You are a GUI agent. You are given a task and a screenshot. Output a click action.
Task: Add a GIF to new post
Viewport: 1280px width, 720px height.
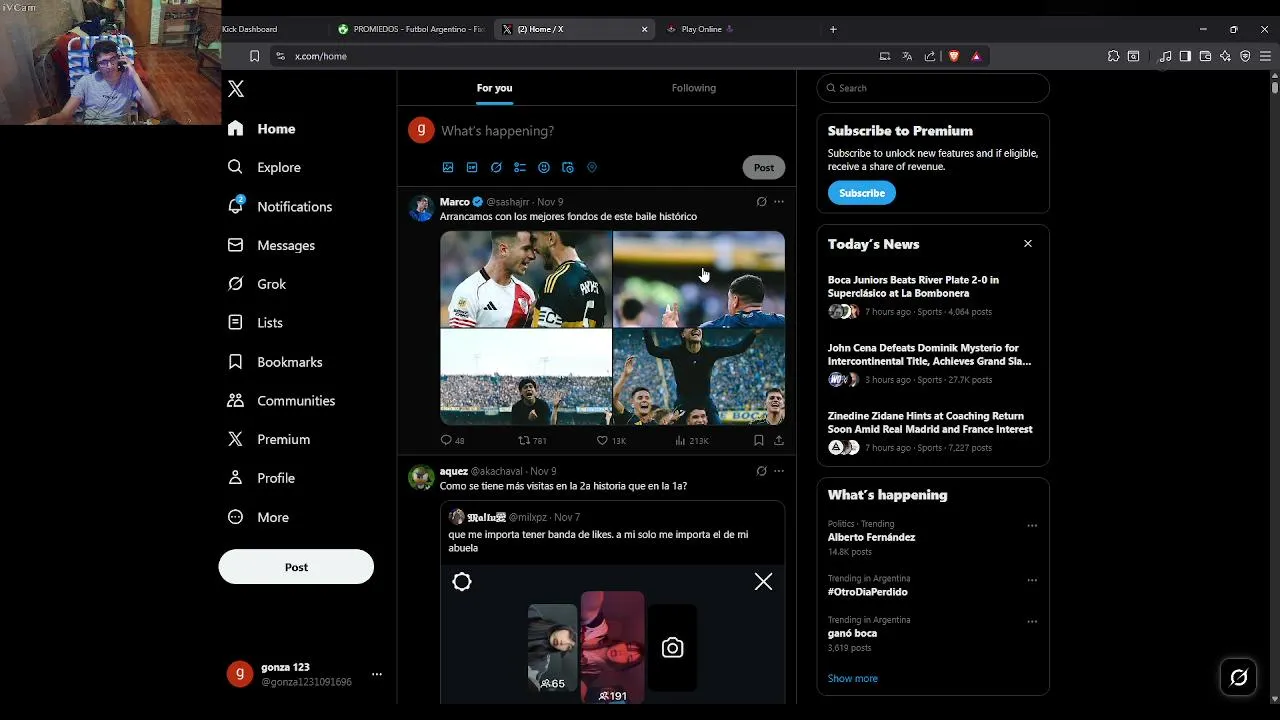472,167
